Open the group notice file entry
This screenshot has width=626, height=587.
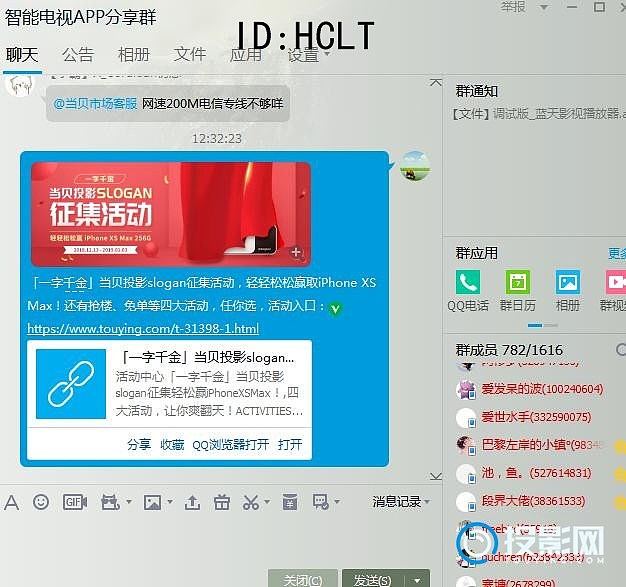(537, 114)
